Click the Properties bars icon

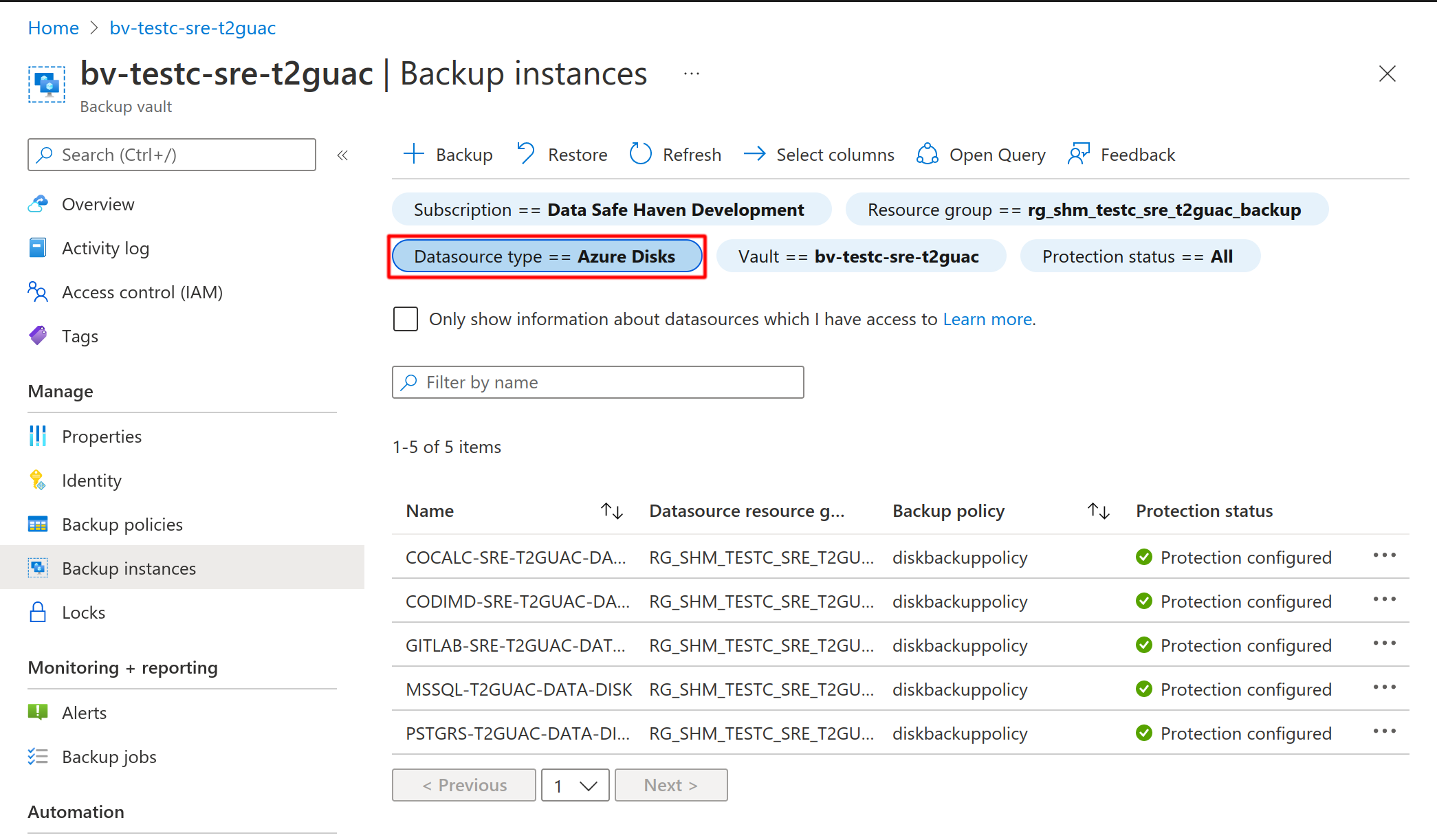click(38, 436)
